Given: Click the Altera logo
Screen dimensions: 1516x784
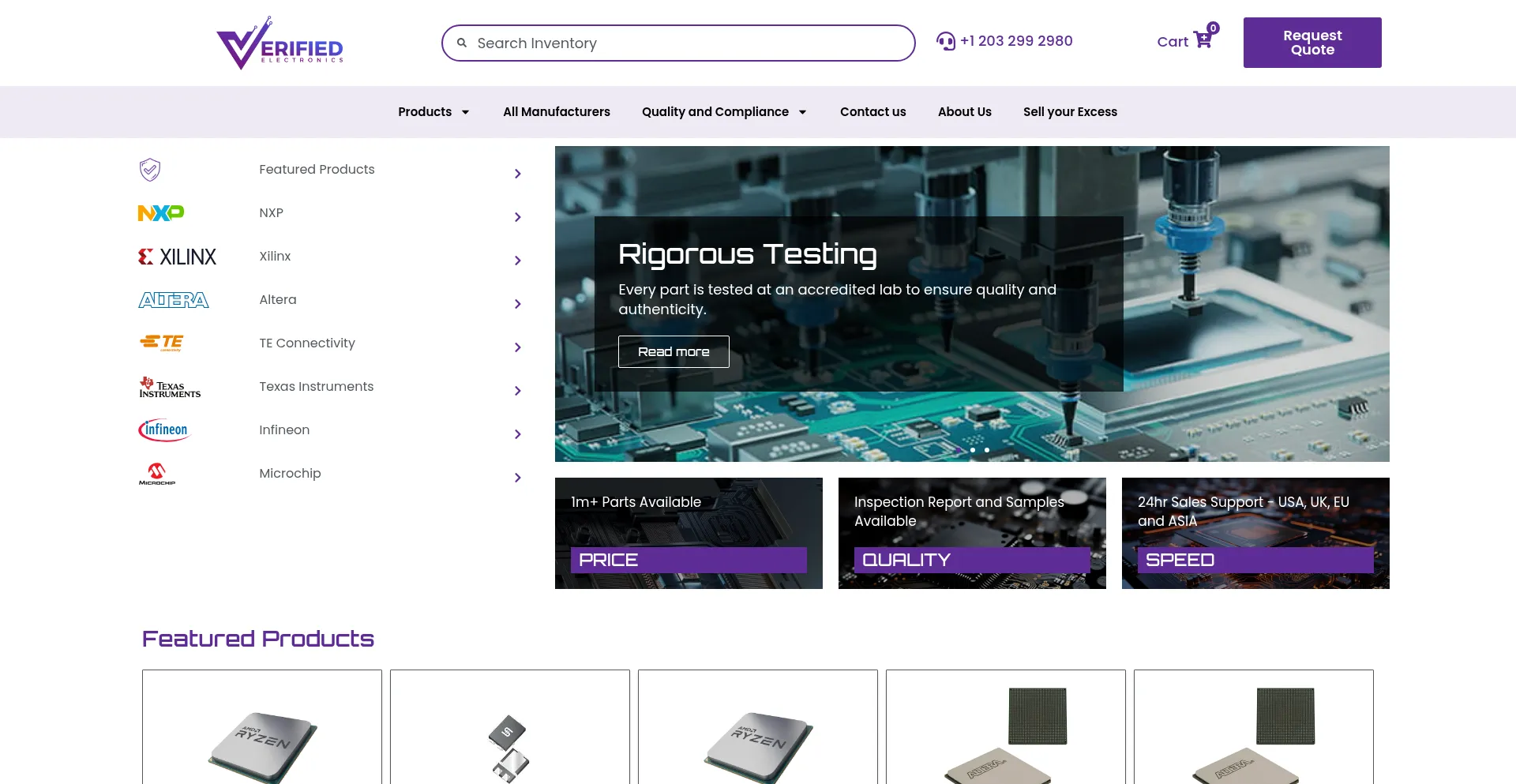Looking at the screenshot, I should 174,300.
